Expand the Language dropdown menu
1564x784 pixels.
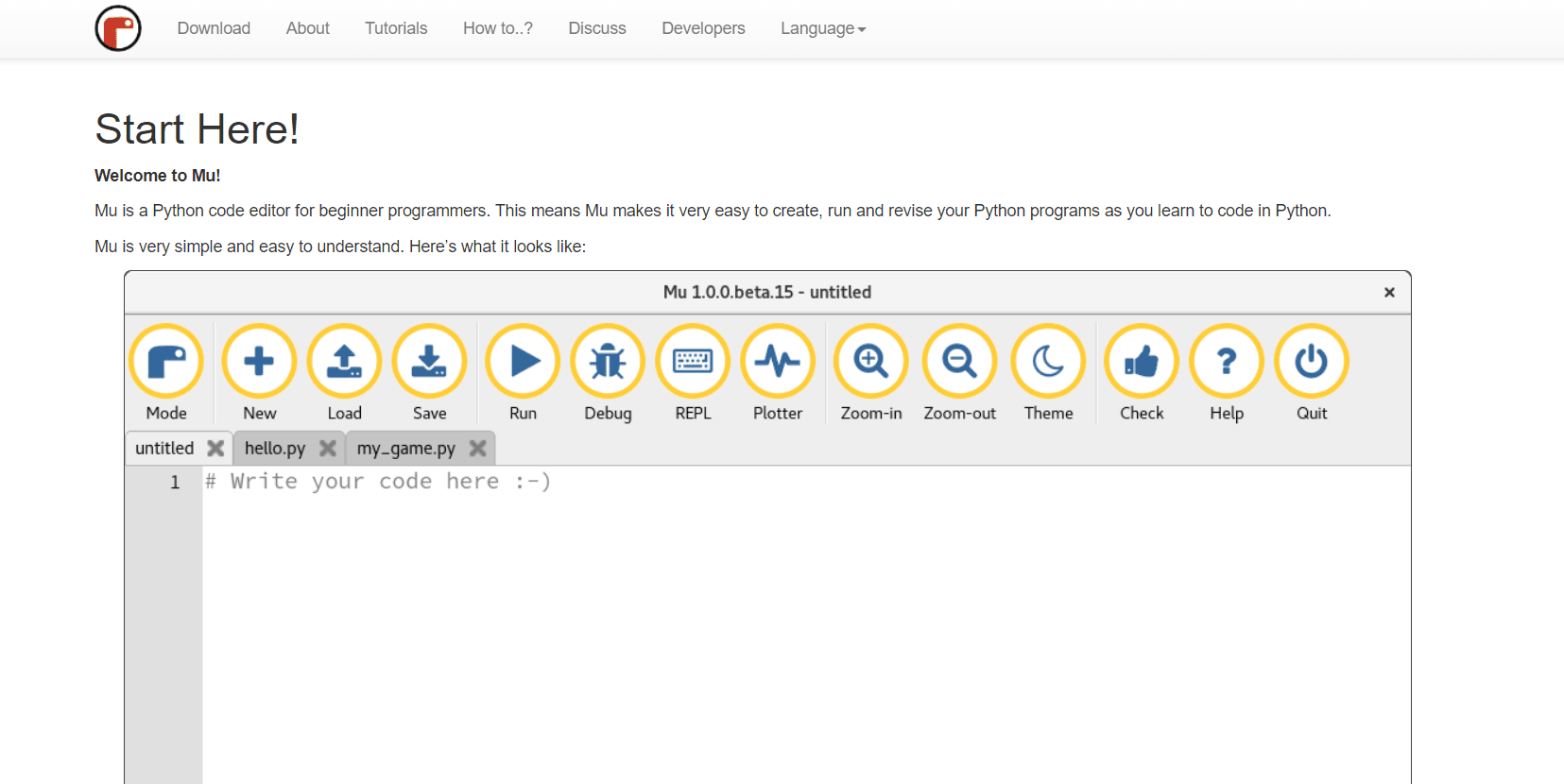pyautogui.click(x=822, y=28)
